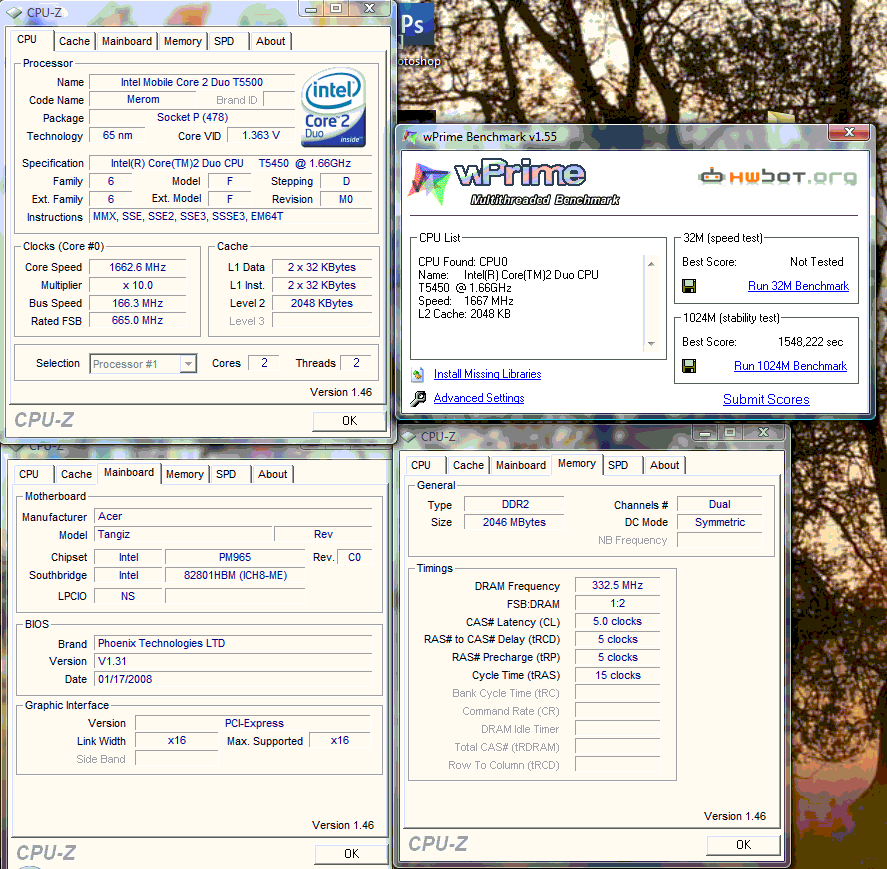The height and width of the screenshot is (869, 887).
Task: Click BIOS Date 01/17/2008
Action: click(233, 679)
